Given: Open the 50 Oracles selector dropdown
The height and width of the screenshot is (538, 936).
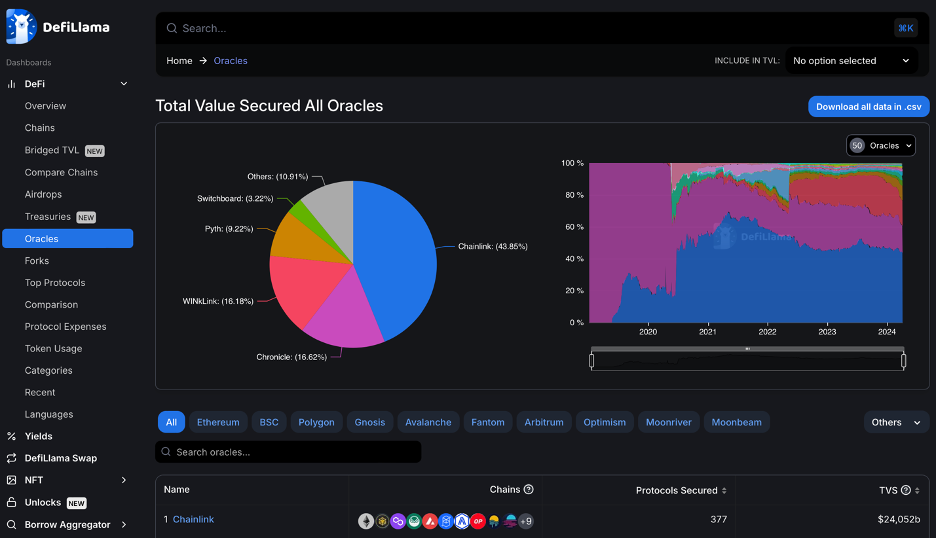Looking at the screenshot, I should (880, 146).
